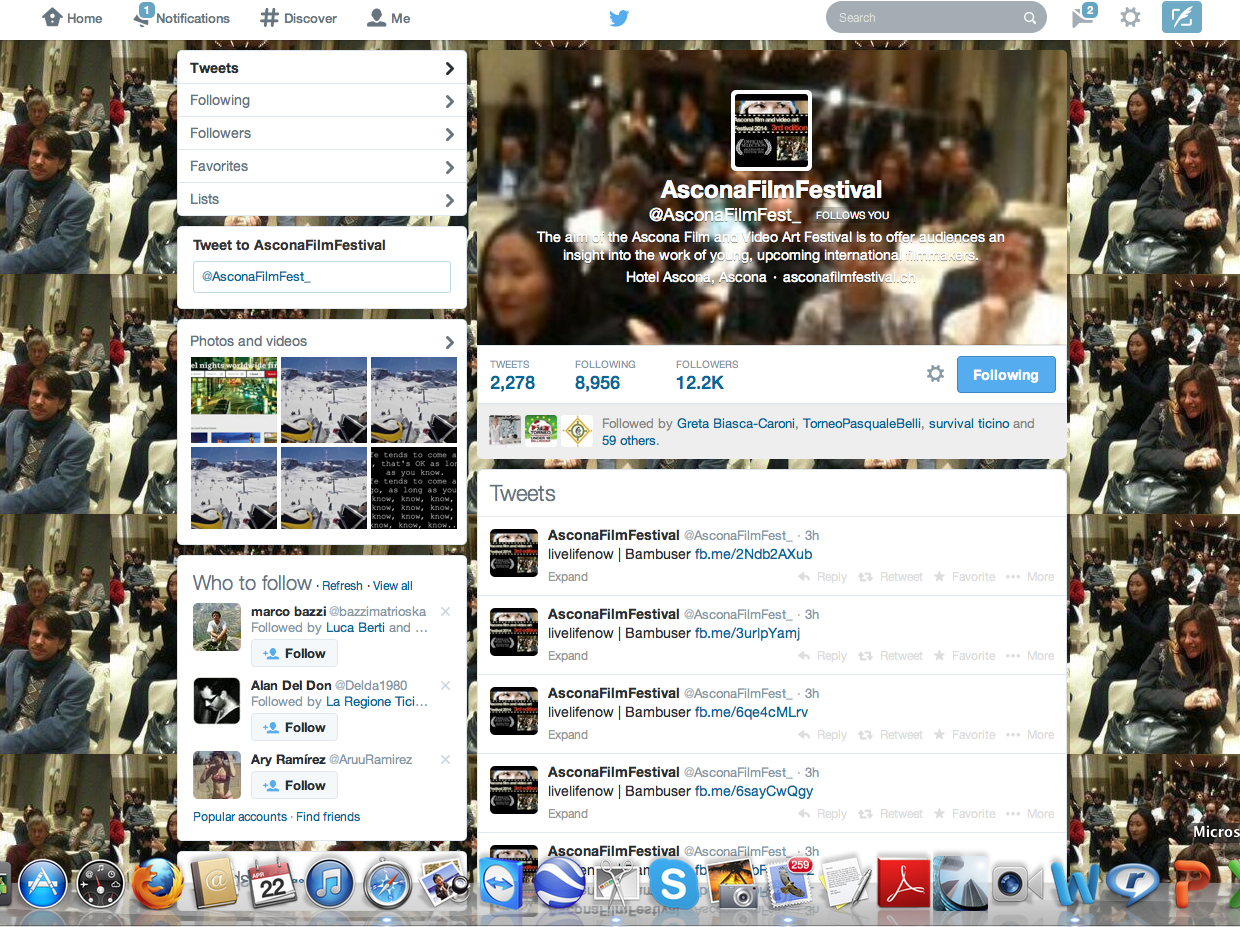The image size is (1240, 927).
Task: Toggle the blue Following button
Action: (x=1005, y=374)
